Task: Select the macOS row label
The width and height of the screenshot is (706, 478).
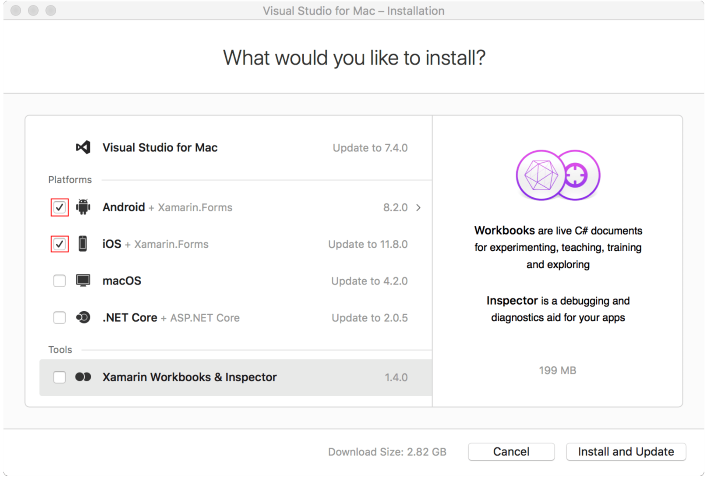Action: (x=122, y=281)
